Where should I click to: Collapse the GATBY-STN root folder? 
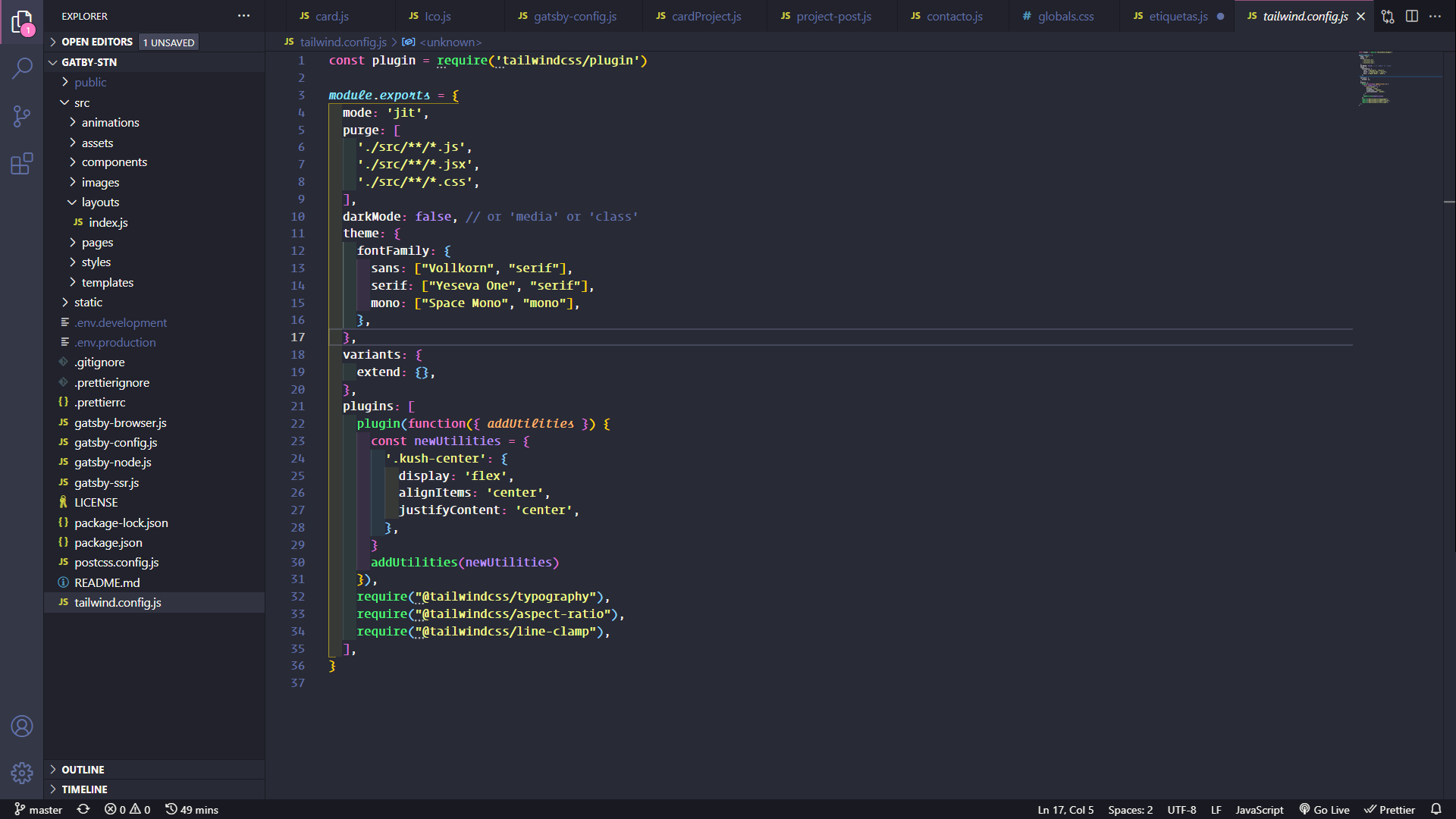pos(154,62)
